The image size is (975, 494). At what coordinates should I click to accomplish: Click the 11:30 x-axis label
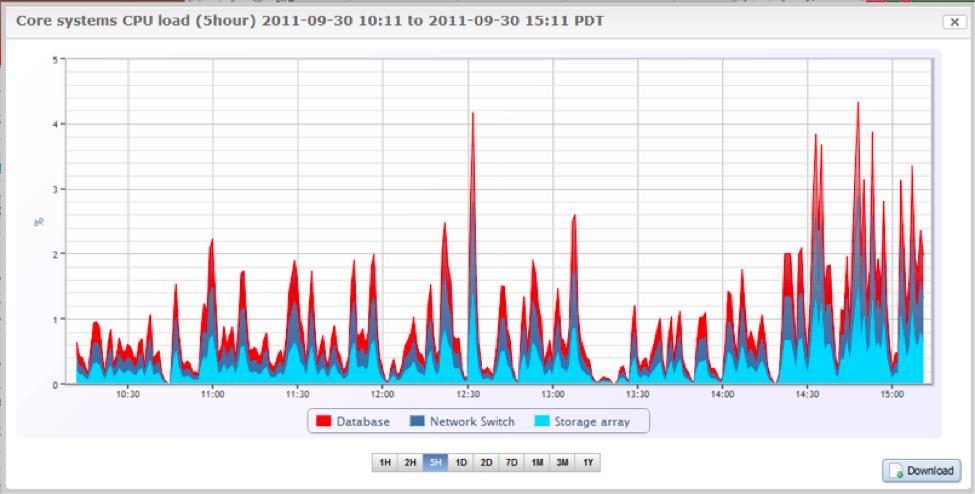(x=297, y=394)
